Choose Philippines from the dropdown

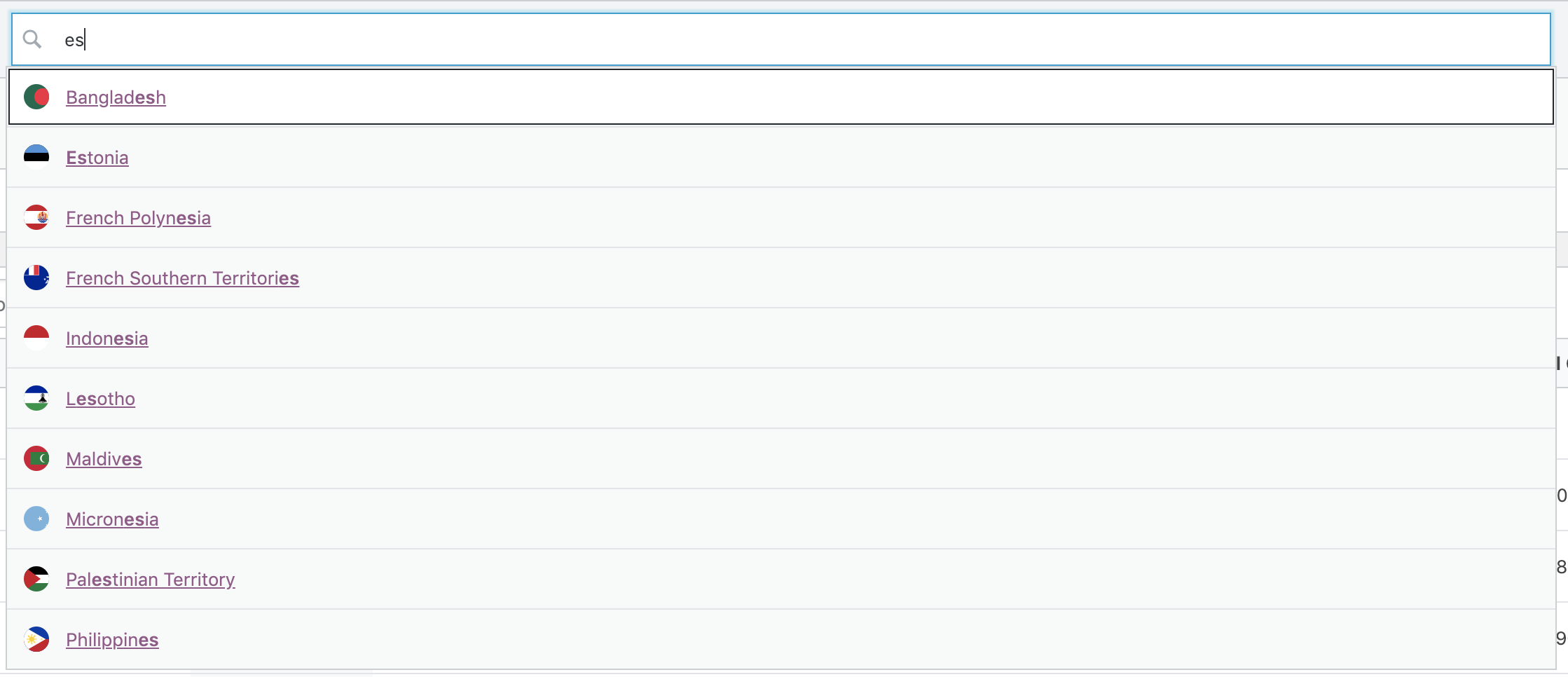tap(111, 639)
